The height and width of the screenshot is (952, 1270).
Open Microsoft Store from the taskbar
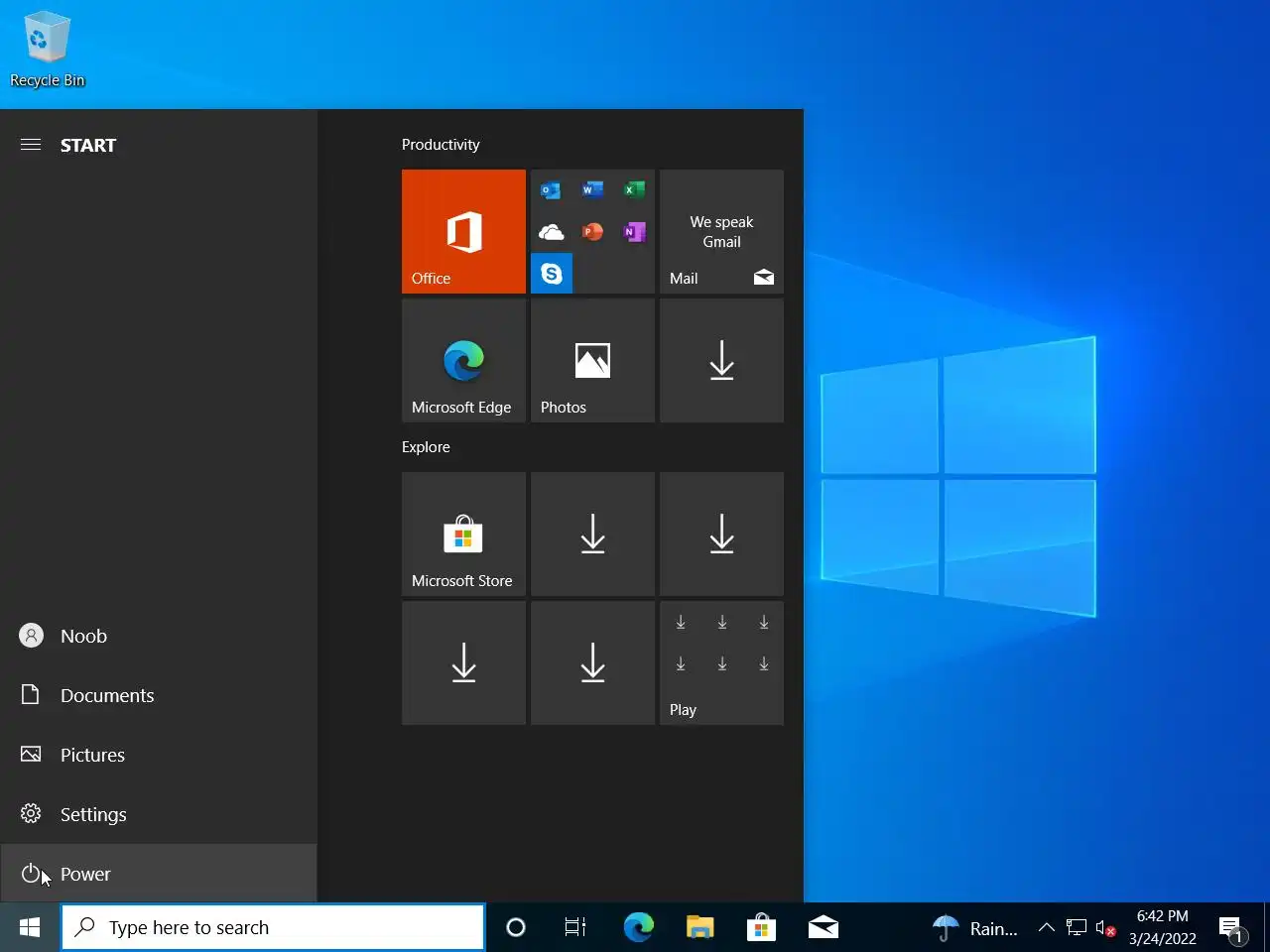pyautogui.click(x=761, y=927)
